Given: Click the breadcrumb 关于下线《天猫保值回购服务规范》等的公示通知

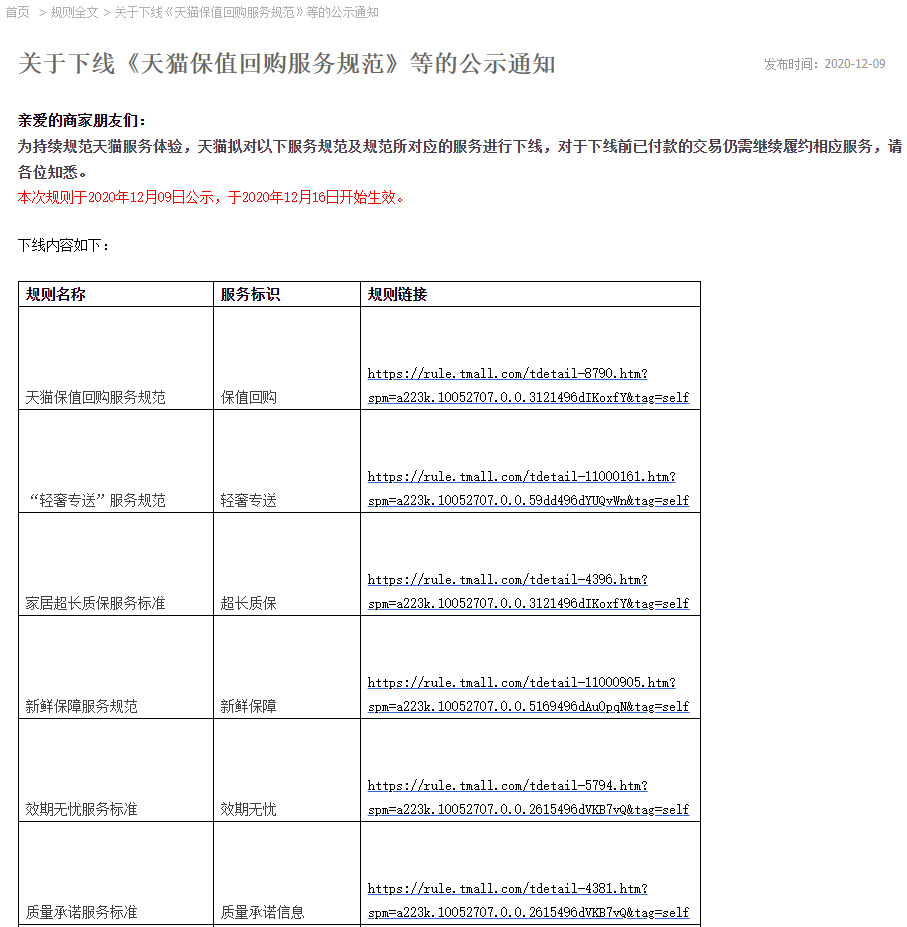Looking at the screenshot, I should pos(247,12).
